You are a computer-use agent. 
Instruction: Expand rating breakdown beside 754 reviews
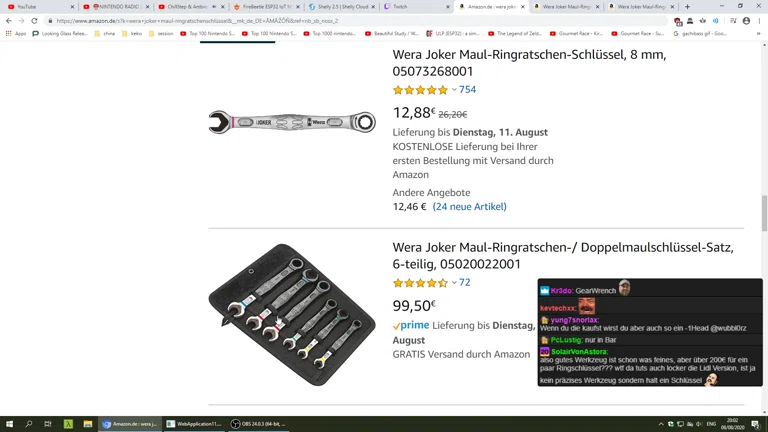click(x=454, y=90)
